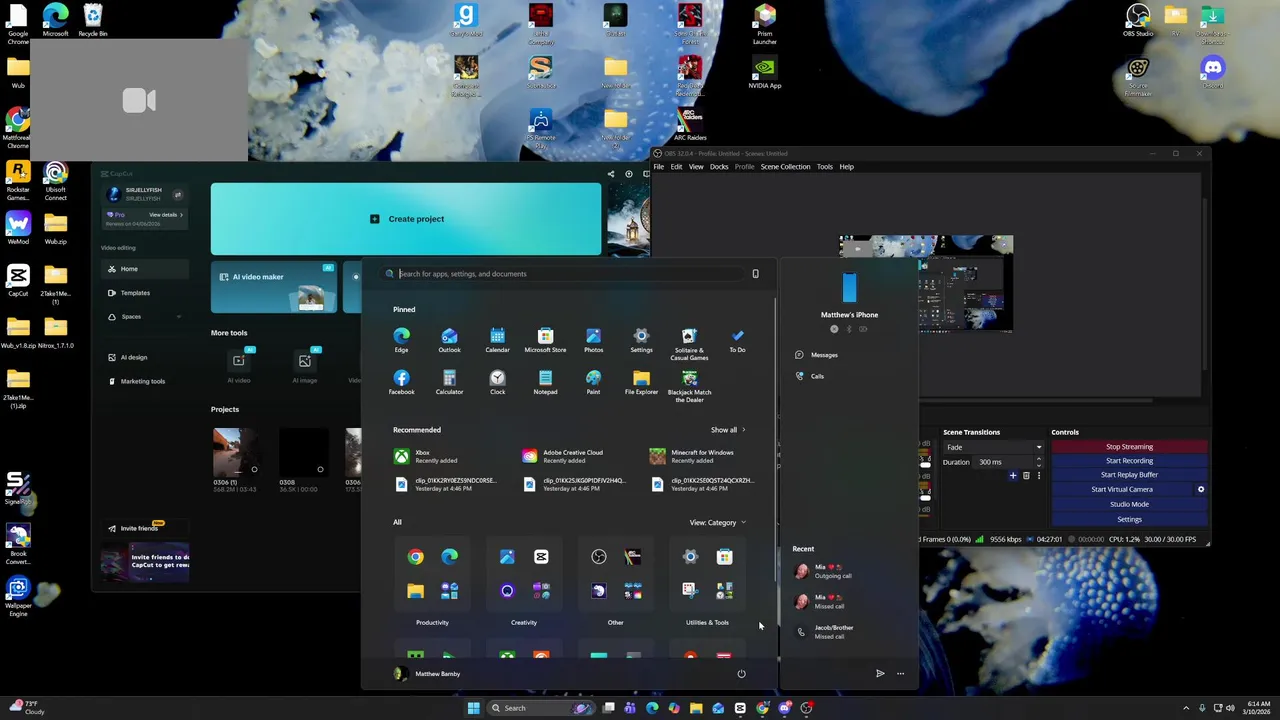
Task: Open the pinned Calendar app
Action: 497,340
